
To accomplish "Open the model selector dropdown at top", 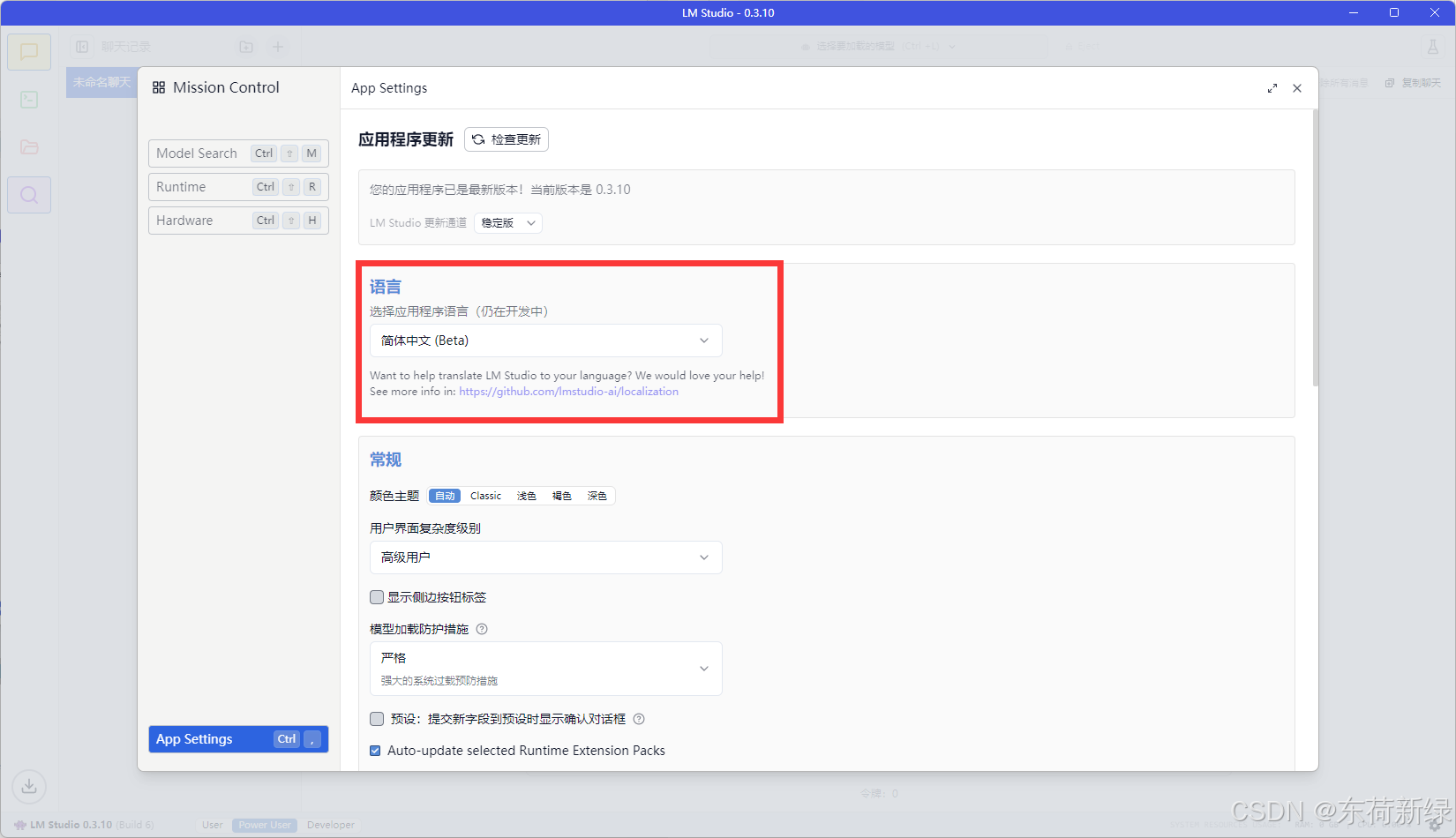I will (x=878, y=47).
